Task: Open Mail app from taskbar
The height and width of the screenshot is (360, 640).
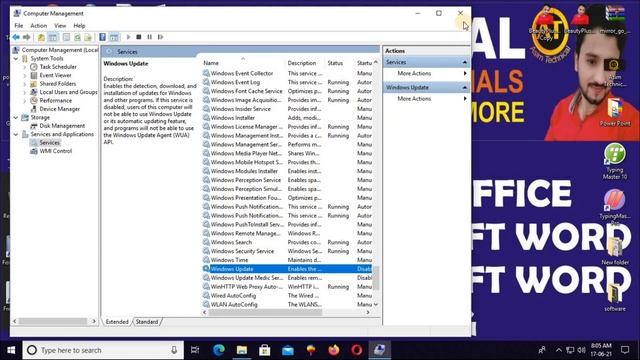Action: [288, 350]
